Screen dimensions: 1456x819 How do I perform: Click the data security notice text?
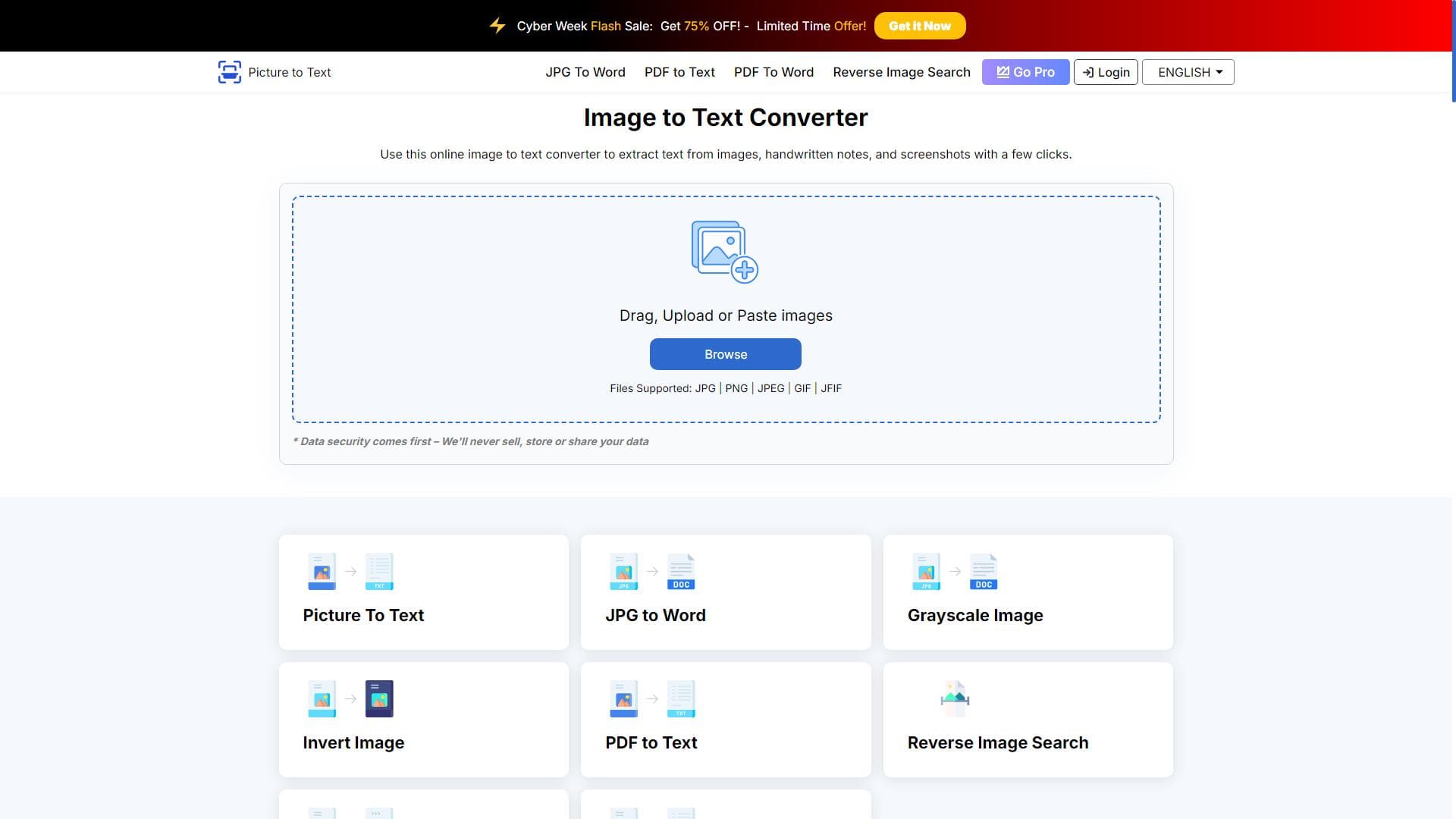(x=471, y=441)
